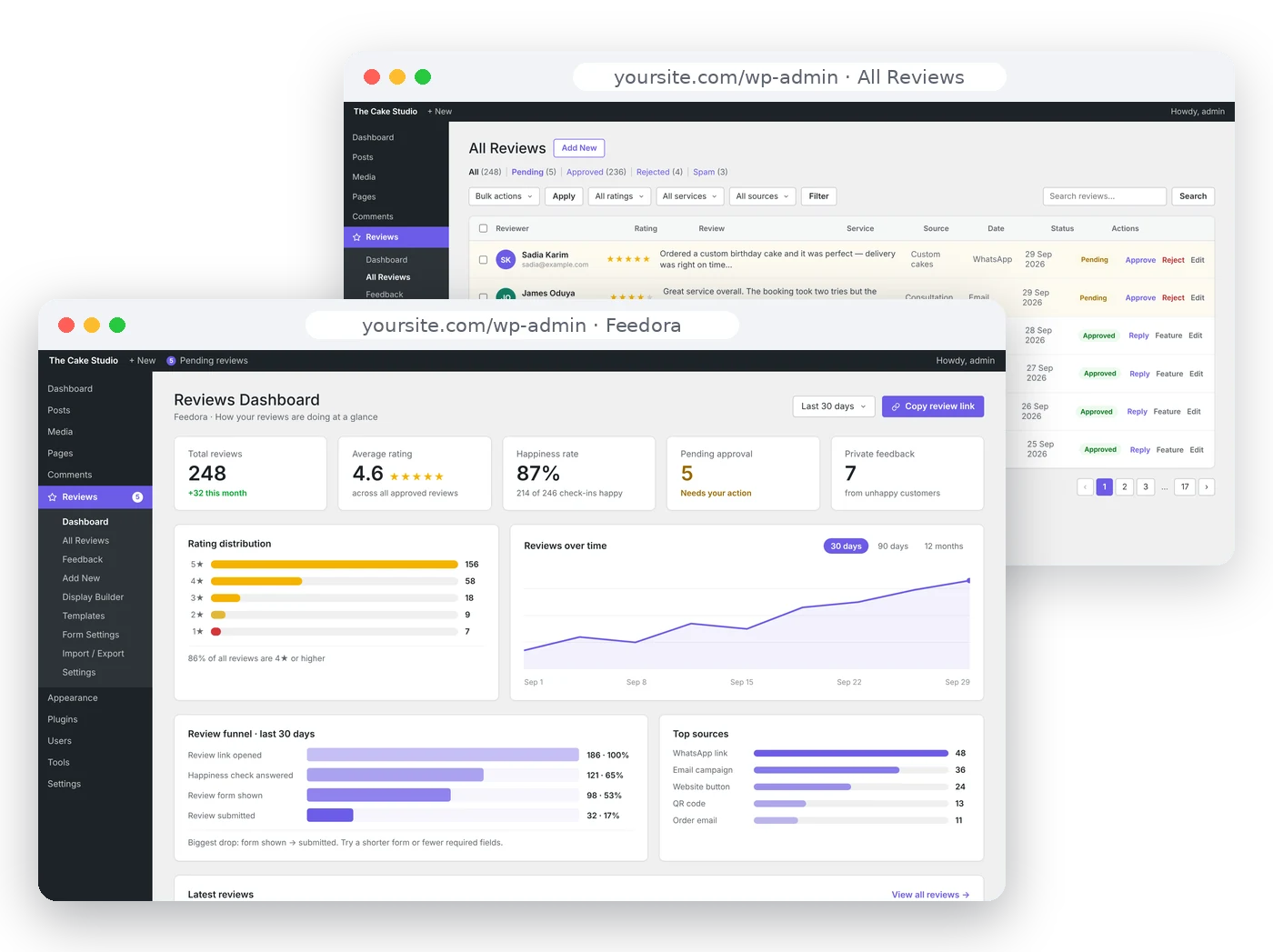Click the Average rating stars on the dashboard
The image size is (1273, 952).
click(x=416, y=476)
